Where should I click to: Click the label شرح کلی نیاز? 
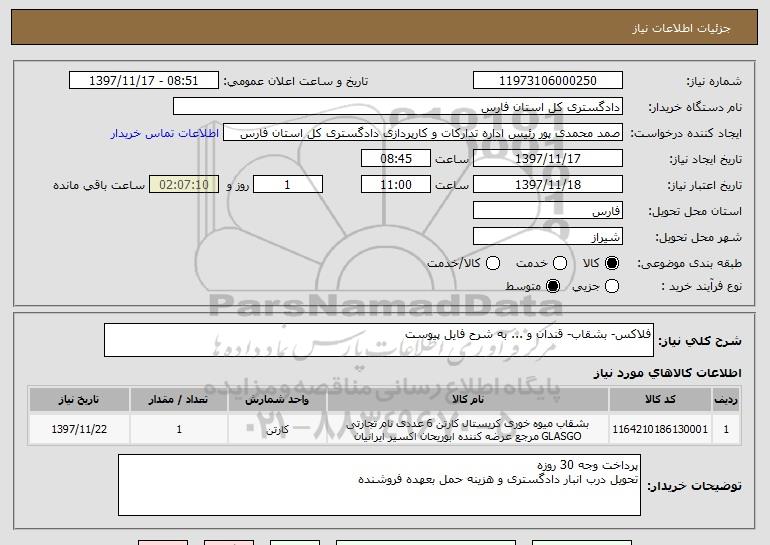(700, 341)
